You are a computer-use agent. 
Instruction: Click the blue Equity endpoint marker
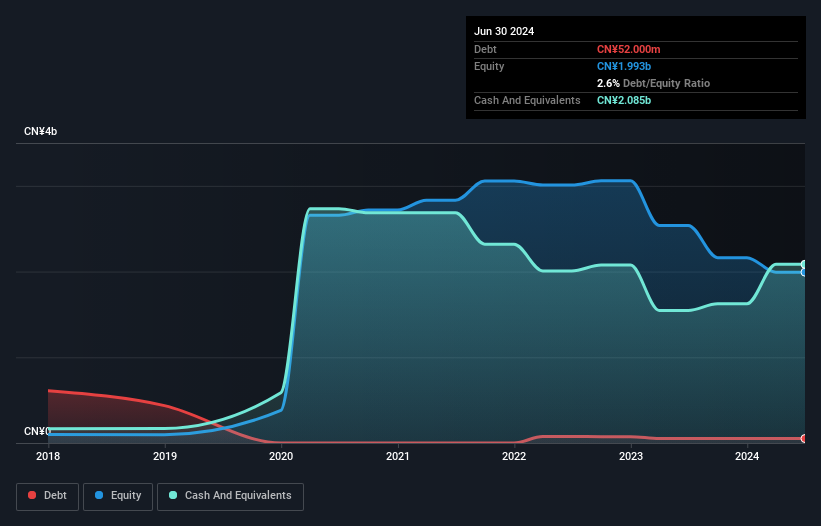[804, 272]
